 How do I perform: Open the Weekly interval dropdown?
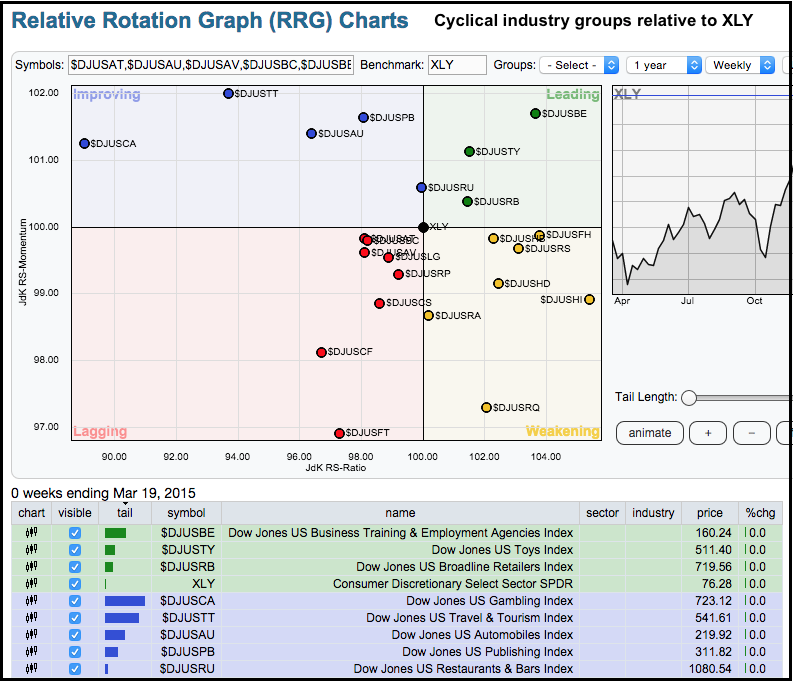(x=740, y=65)
